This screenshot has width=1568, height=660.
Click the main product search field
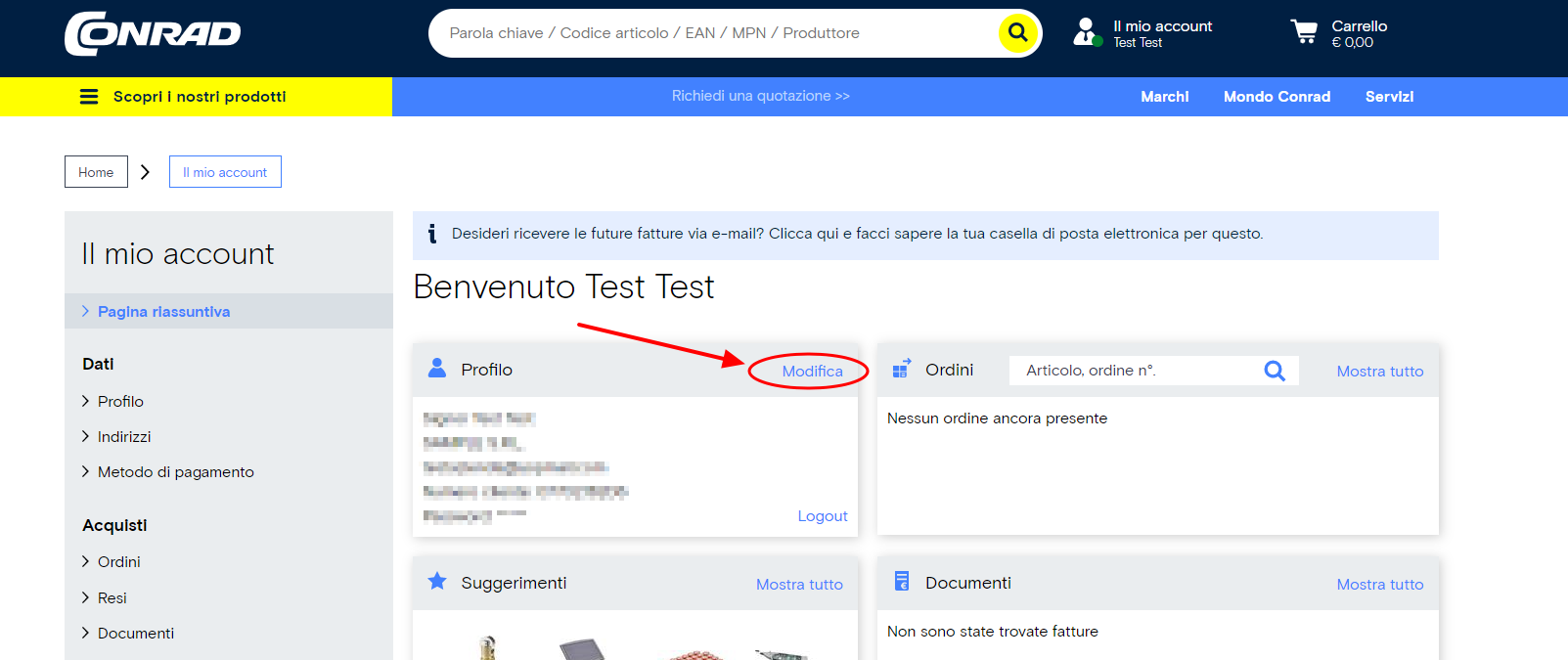[714, 33]
